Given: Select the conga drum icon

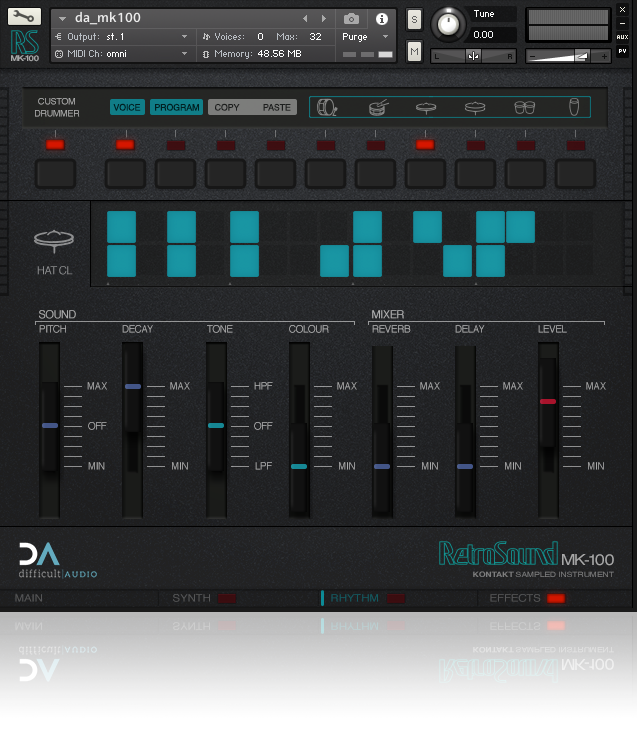Looking at the screenshot, I should coord(574,107).
